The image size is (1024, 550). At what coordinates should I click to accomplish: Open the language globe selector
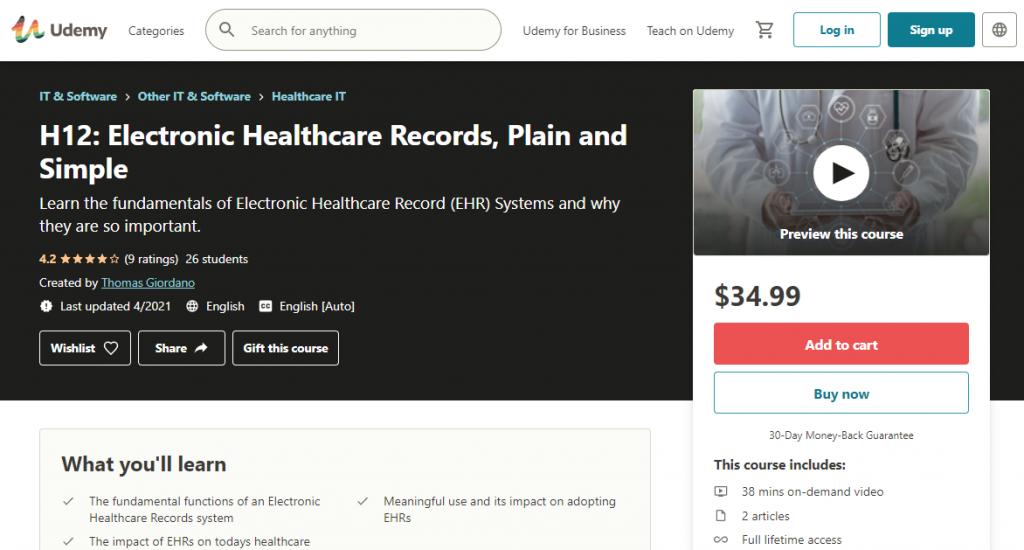(x=999, y=30)
